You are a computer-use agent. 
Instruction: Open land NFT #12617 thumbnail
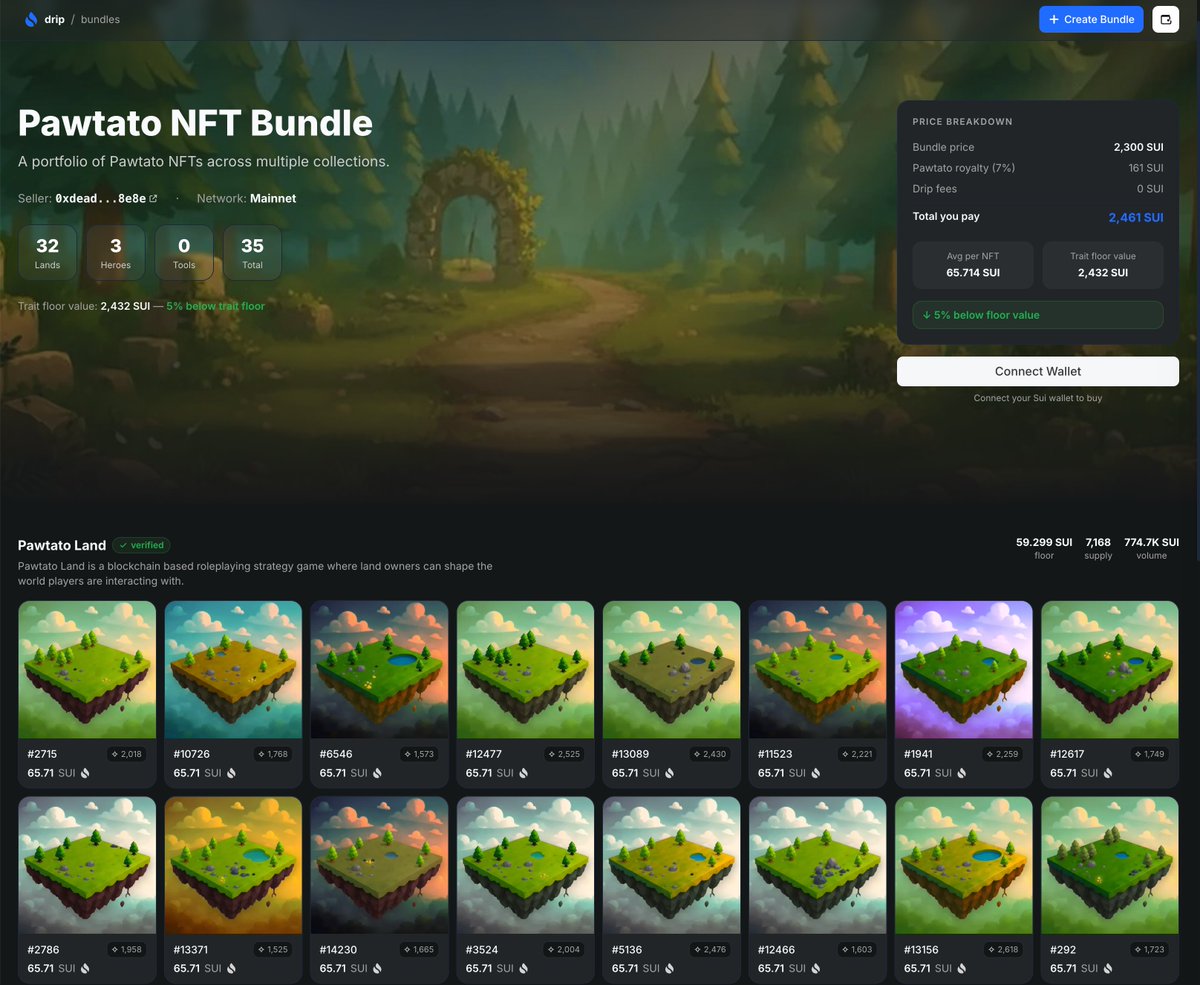click(x=1110, y=670)
